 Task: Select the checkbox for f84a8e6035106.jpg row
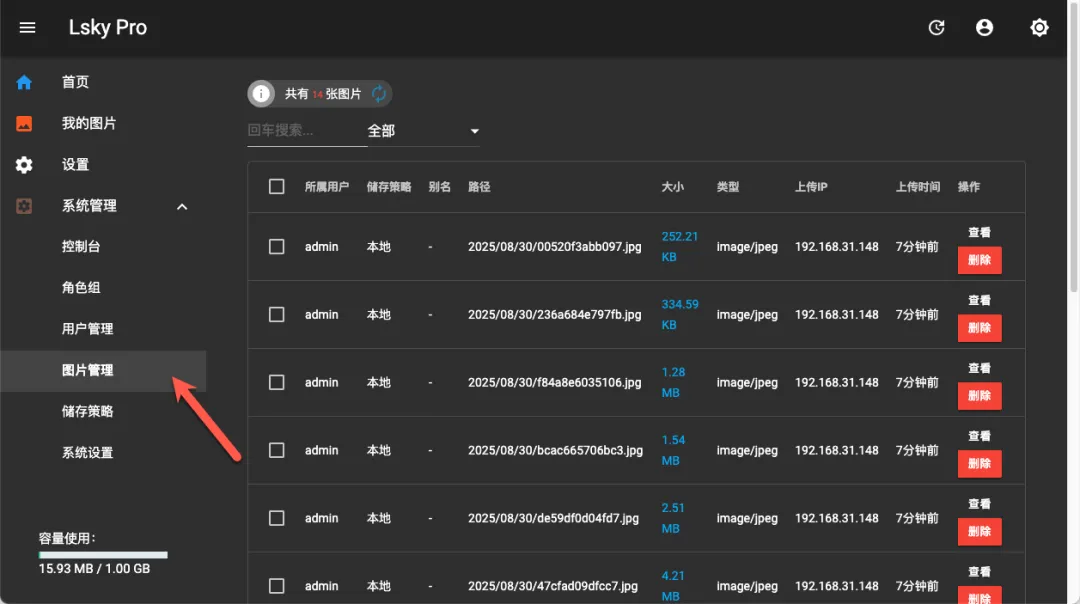point(277,382)
